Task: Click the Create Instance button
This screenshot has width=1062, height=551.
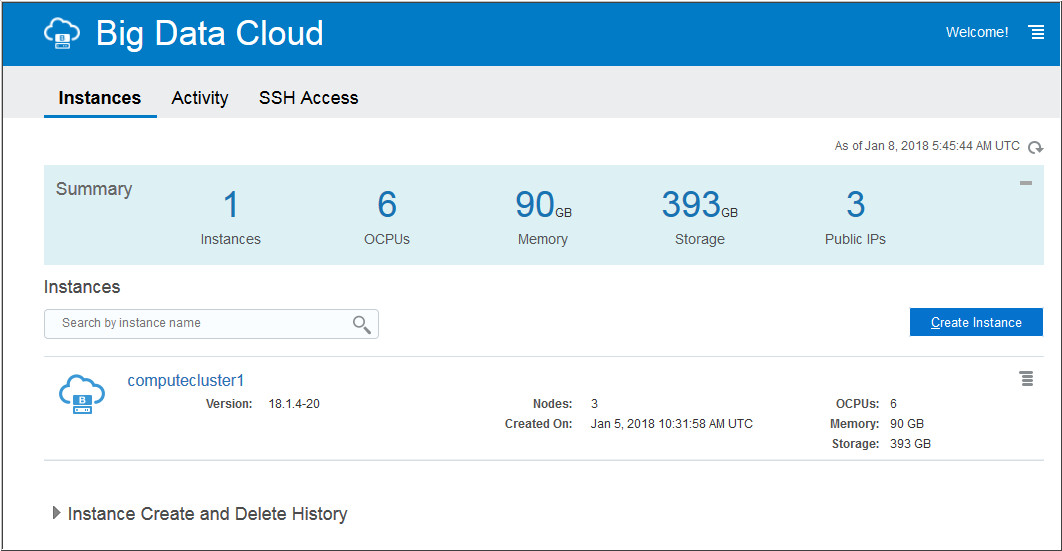Action: pyautogui.click(x=976, y=322)
